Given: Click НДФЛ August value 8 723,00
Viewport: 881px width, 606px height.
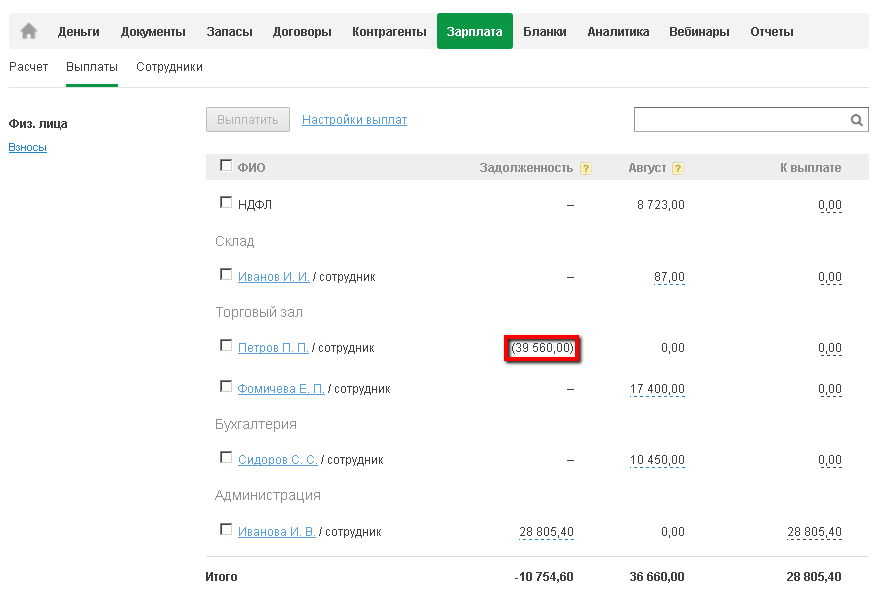Looking at the screenshot, I should 661,205.
